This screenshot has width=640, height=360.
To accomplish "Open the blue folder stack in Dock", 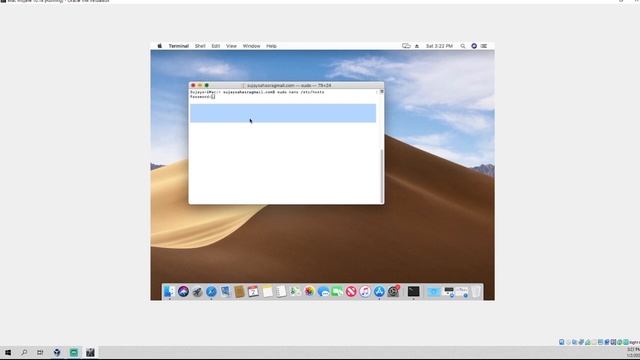I will pyautogui.click(x=433, y=291).
